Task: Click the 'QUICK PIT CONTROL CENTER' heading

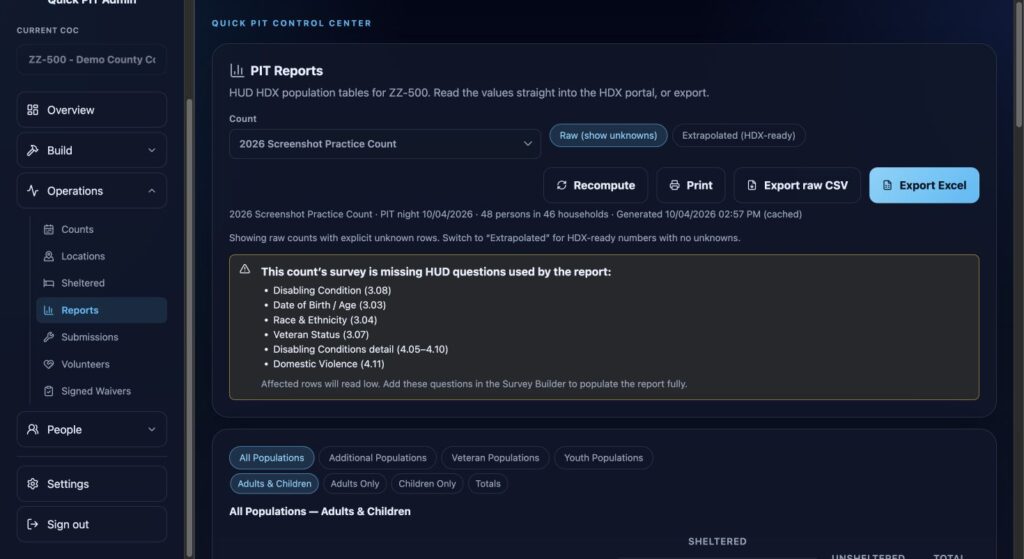Action: [291, 23]
